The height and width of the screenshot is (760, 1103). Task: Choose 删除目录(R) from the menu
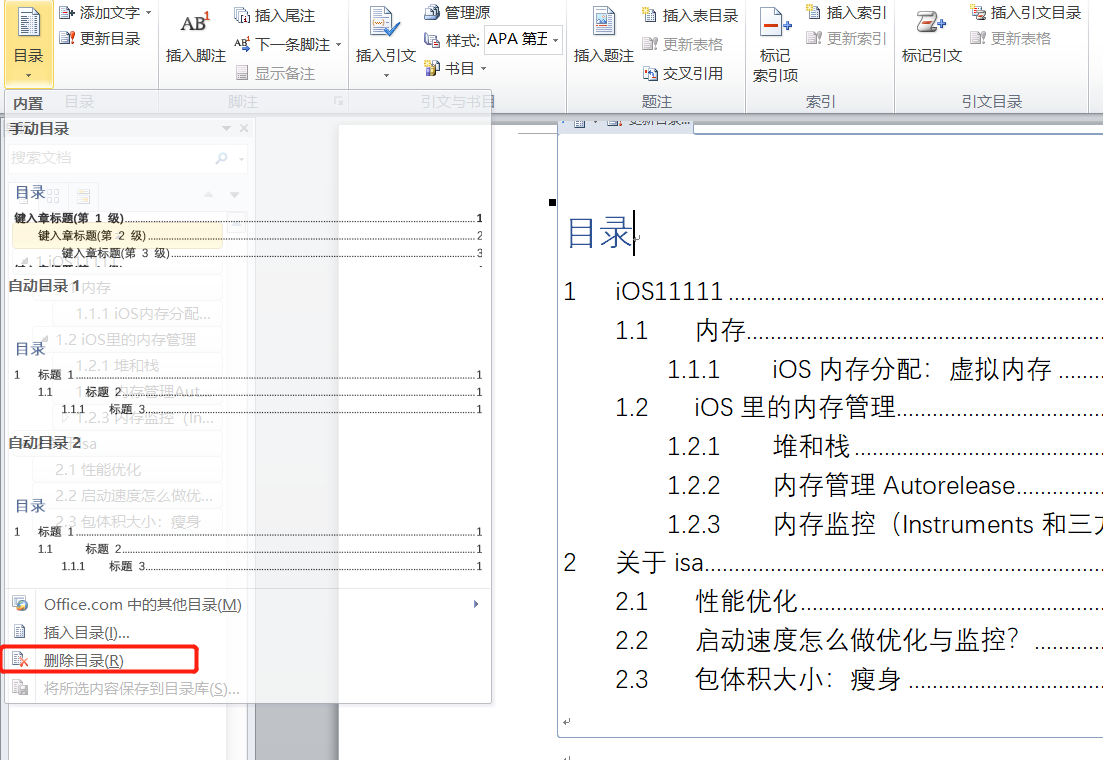pos(84,661)
